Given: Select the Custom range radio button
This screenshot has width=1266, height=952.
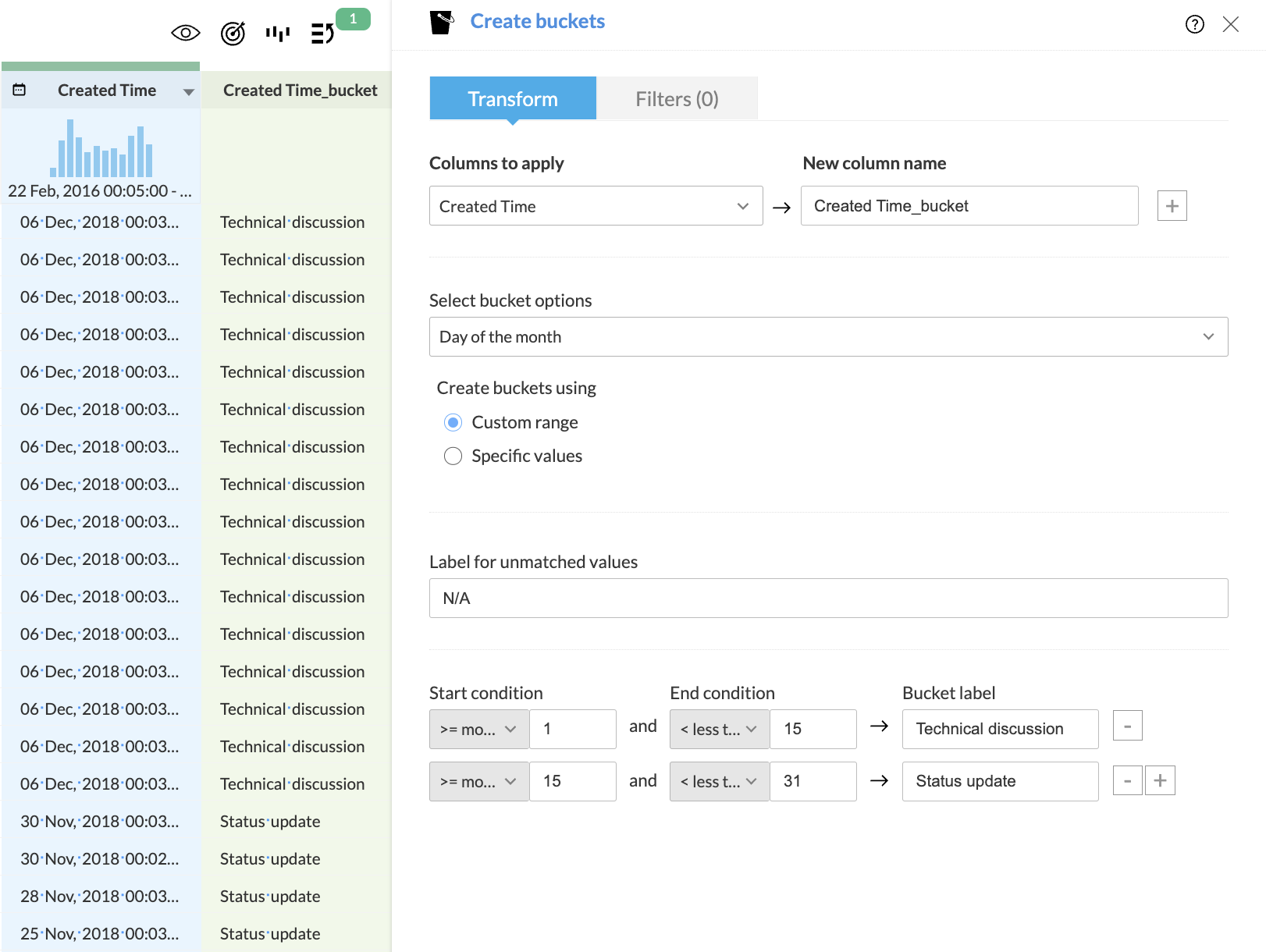Looking at the screenshot, I should [453, 422].
